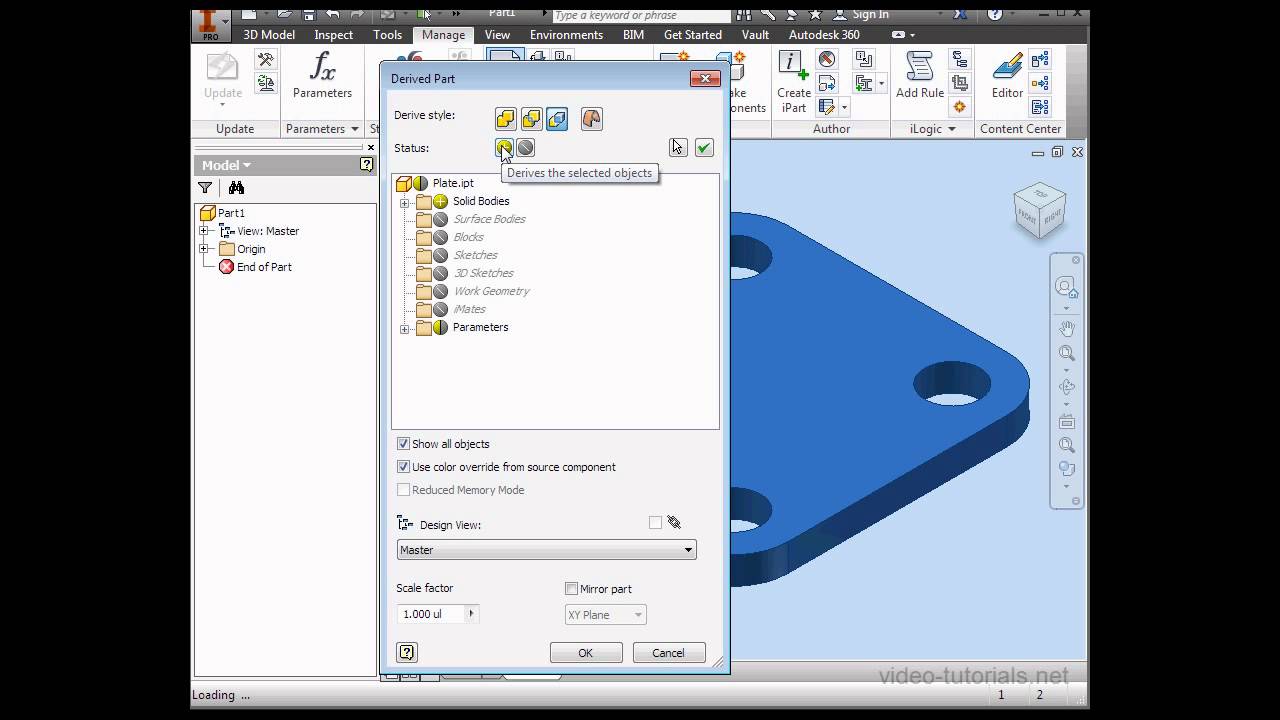Click the yellow include-selected status icon
The height and width of the screenshot is (720, 1280).
click(x=504, y=148)
